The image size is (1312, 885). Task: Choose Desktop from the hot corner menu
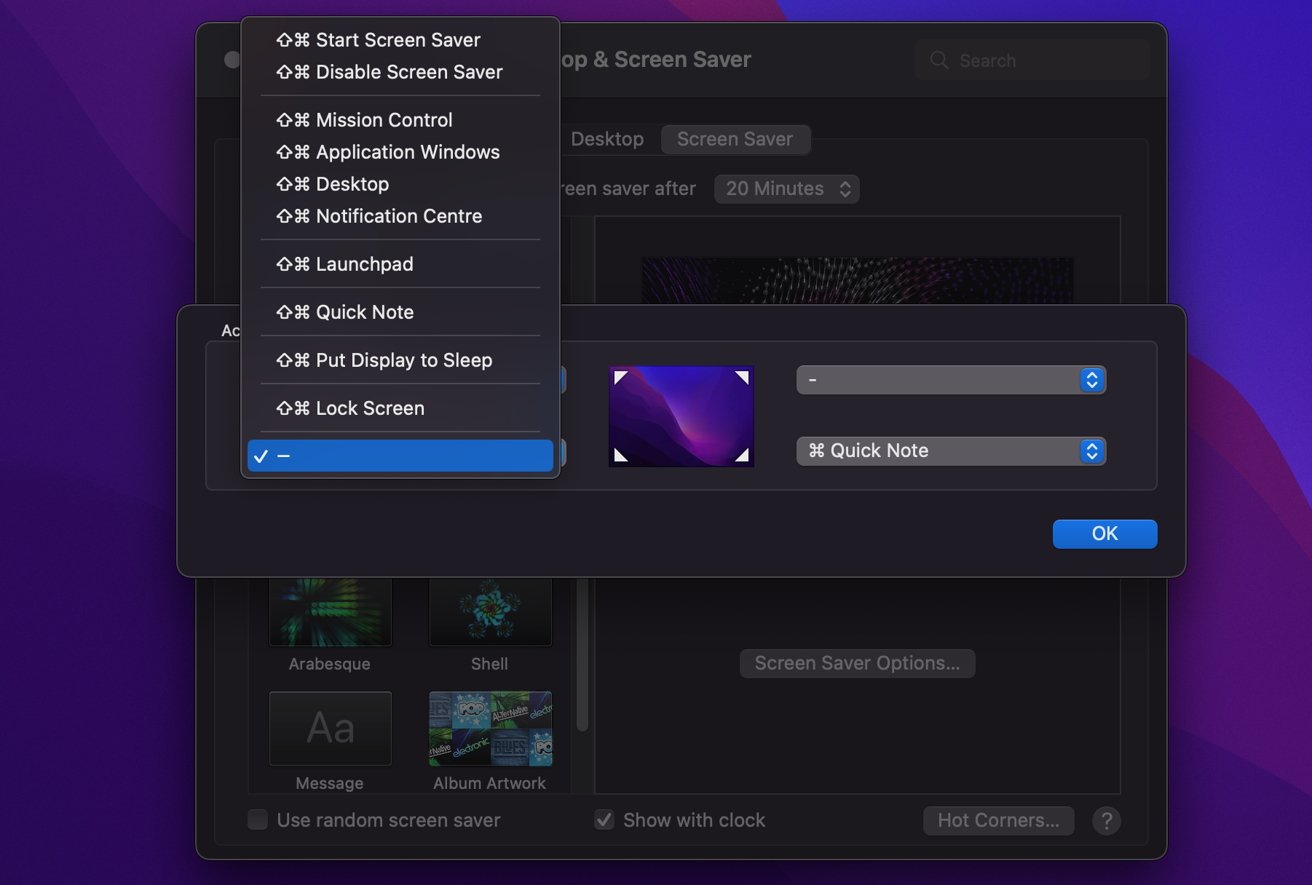click(x=400, y=184)
